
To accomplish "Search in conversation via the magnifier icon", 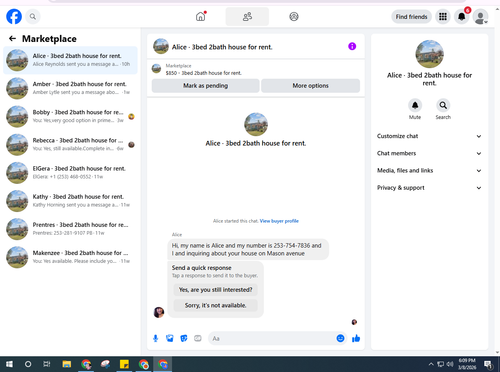I will (x=443, y=105).
